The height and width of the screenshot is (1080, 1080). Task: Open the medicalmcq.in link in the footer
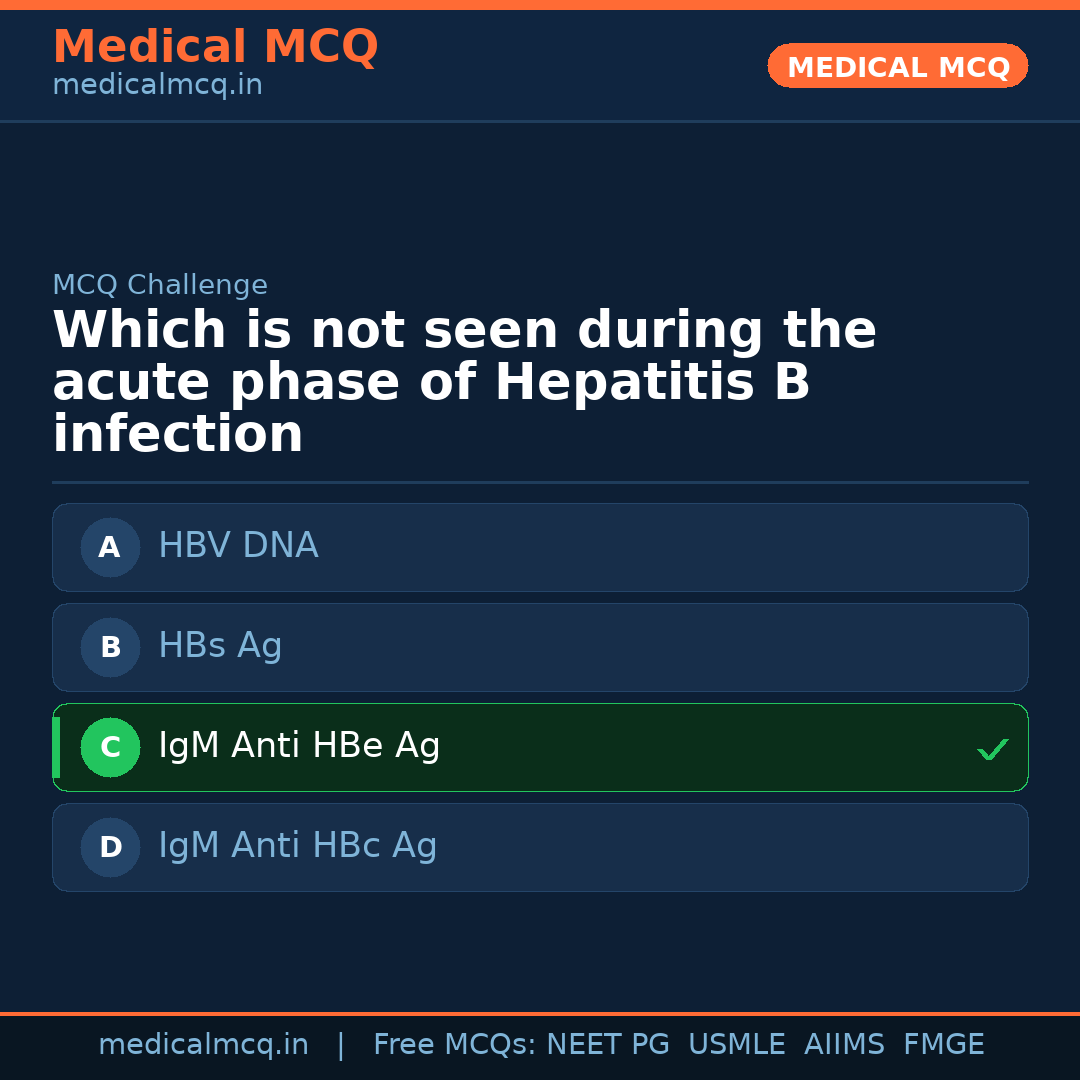(203, 1045)
